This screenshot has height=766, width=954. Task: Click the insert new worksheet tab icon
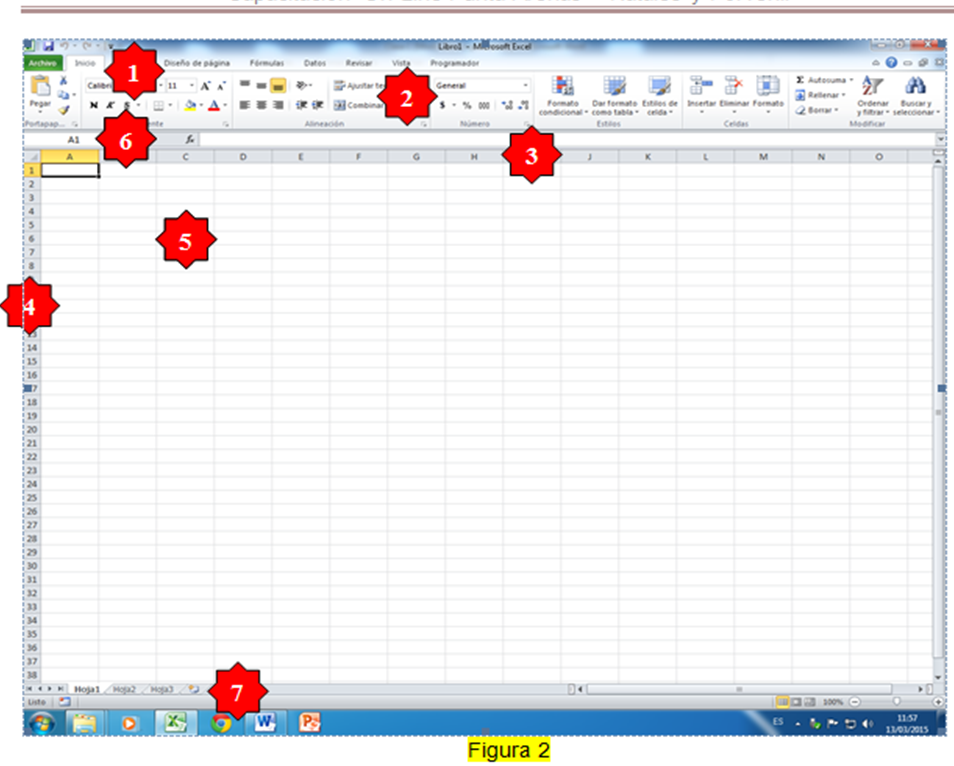193,689
